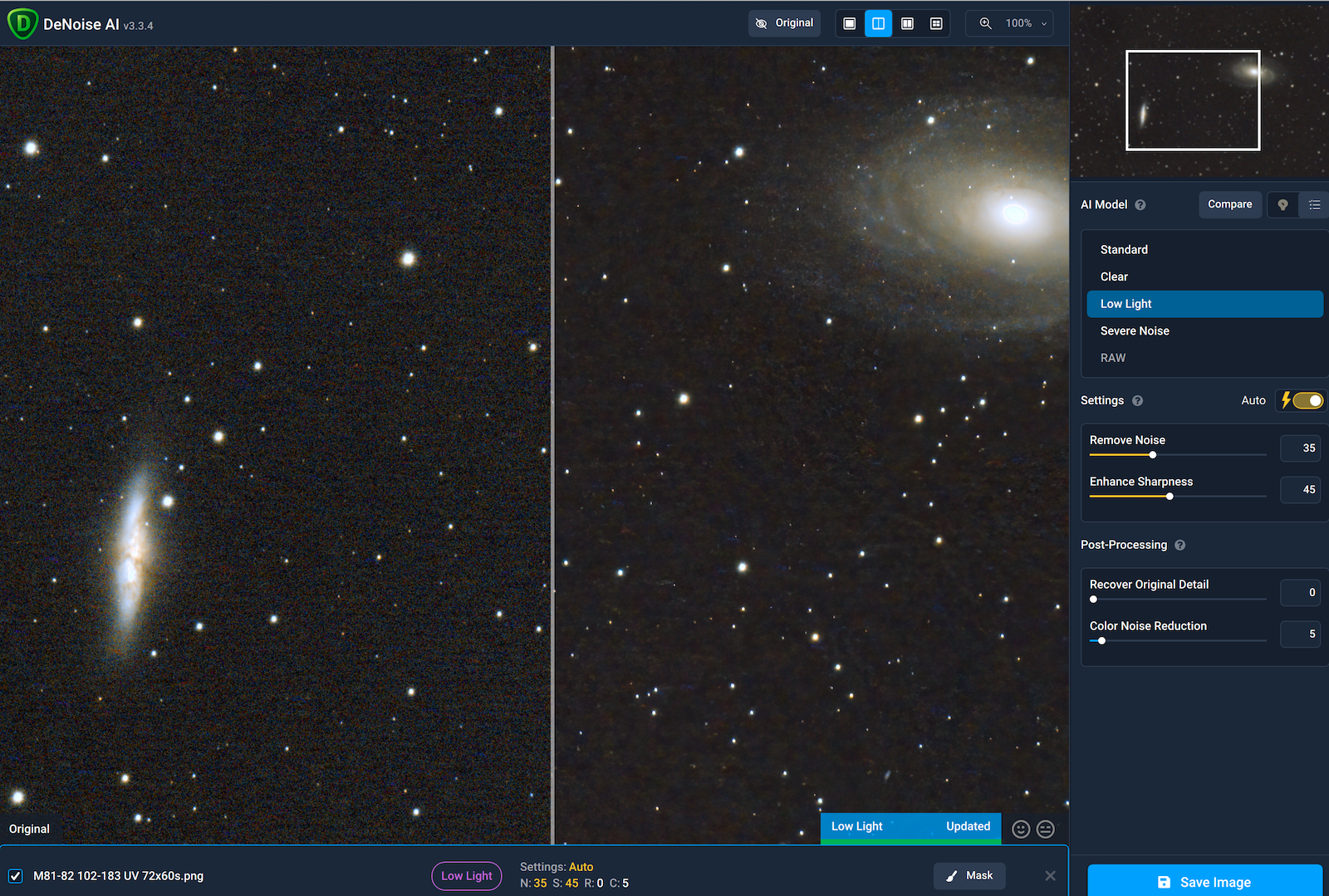The width and height of the screenshot is (1329, 896).
Task: Select the split view layout icon
Action: [878, 23]
